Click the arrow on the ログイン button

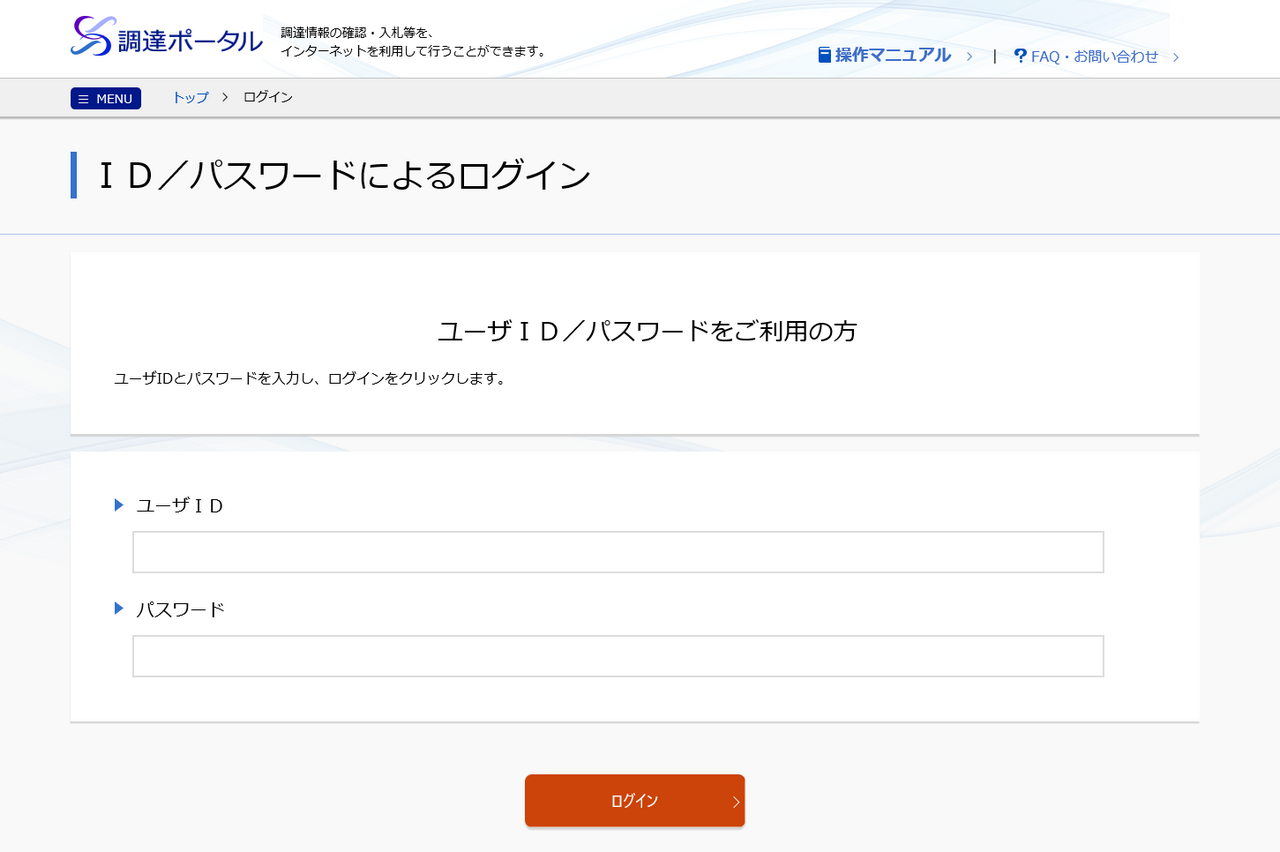point(736,801)
